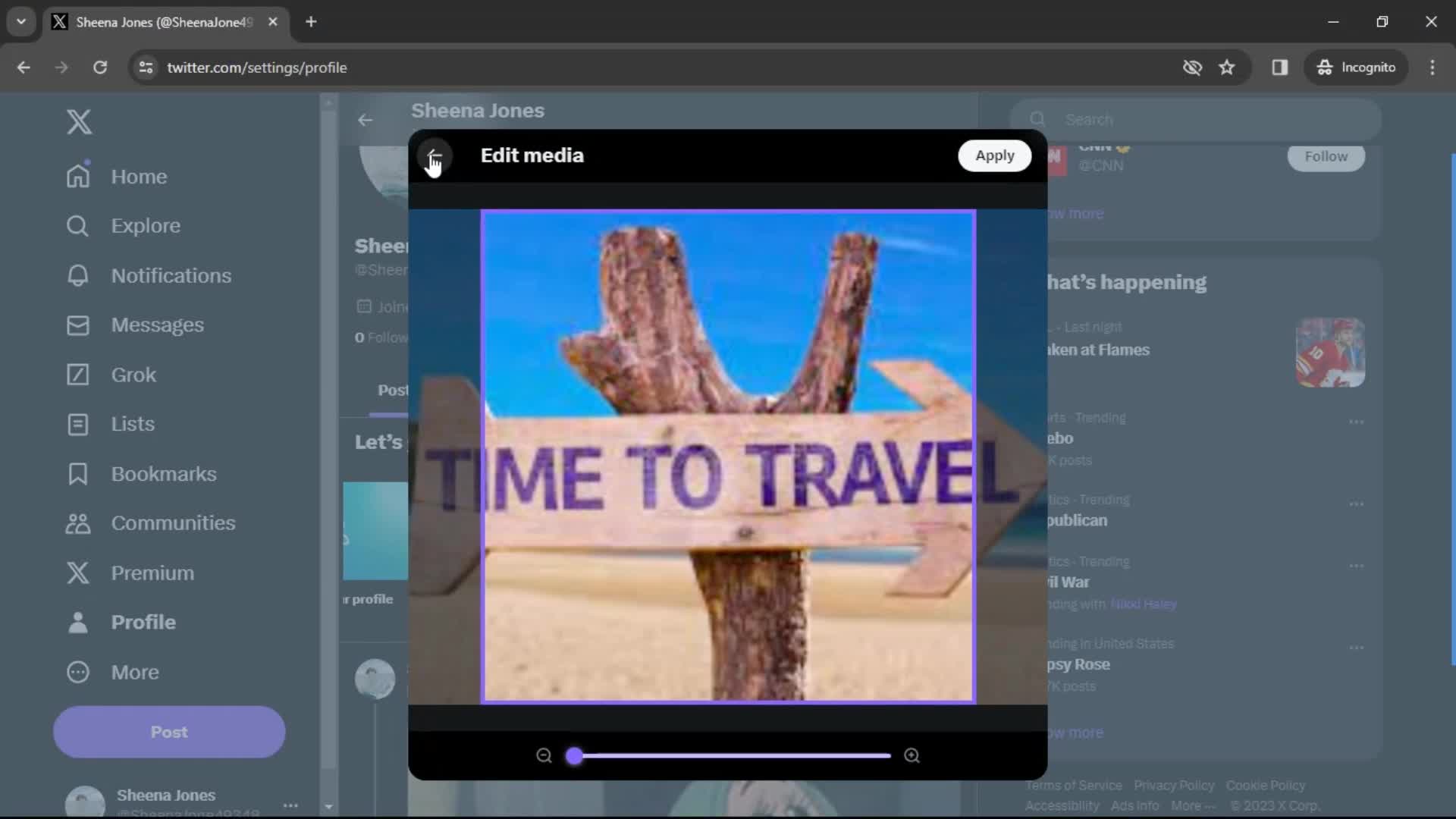1456x819 pixels.
Task: Click the Bookmarks icon in sidebar
Action: (x=78, y=473)
